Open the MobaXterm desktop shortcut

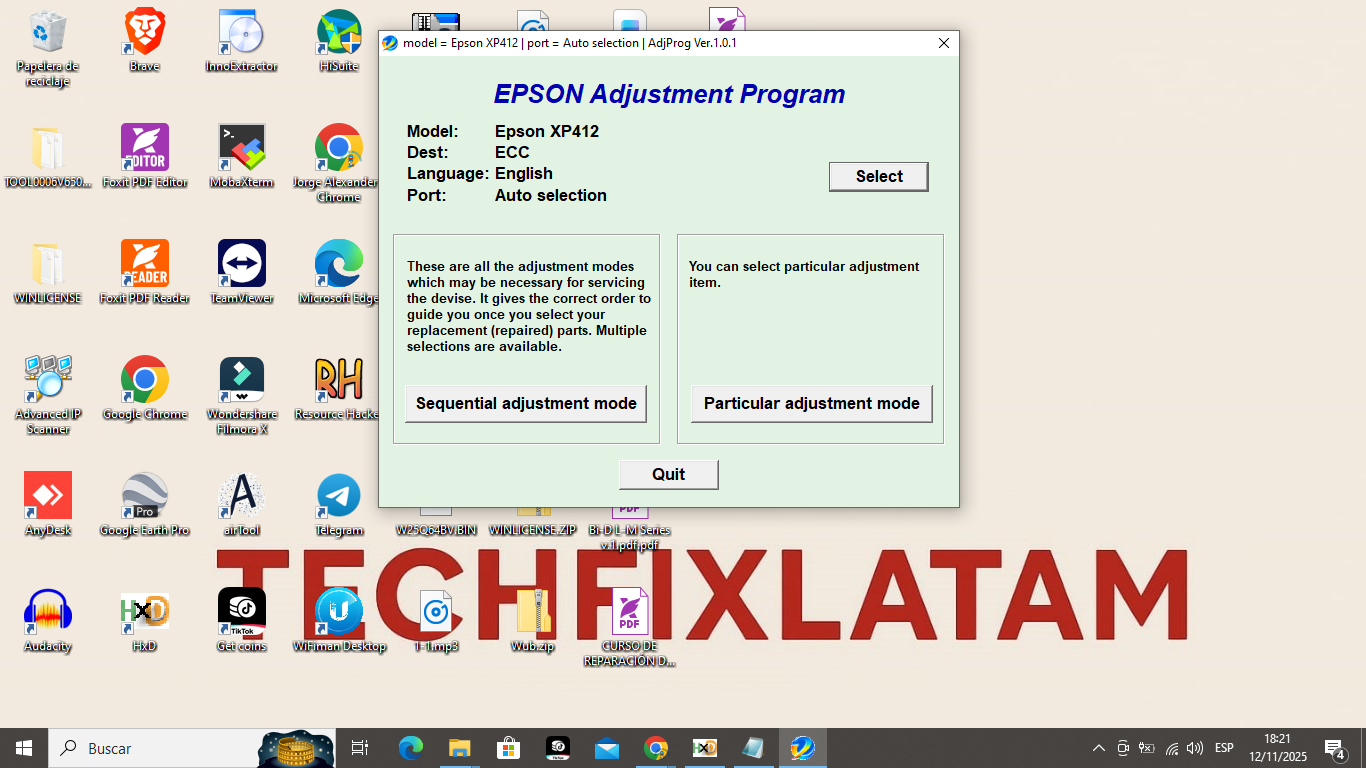pyautogui.click(x=241, y=148)
